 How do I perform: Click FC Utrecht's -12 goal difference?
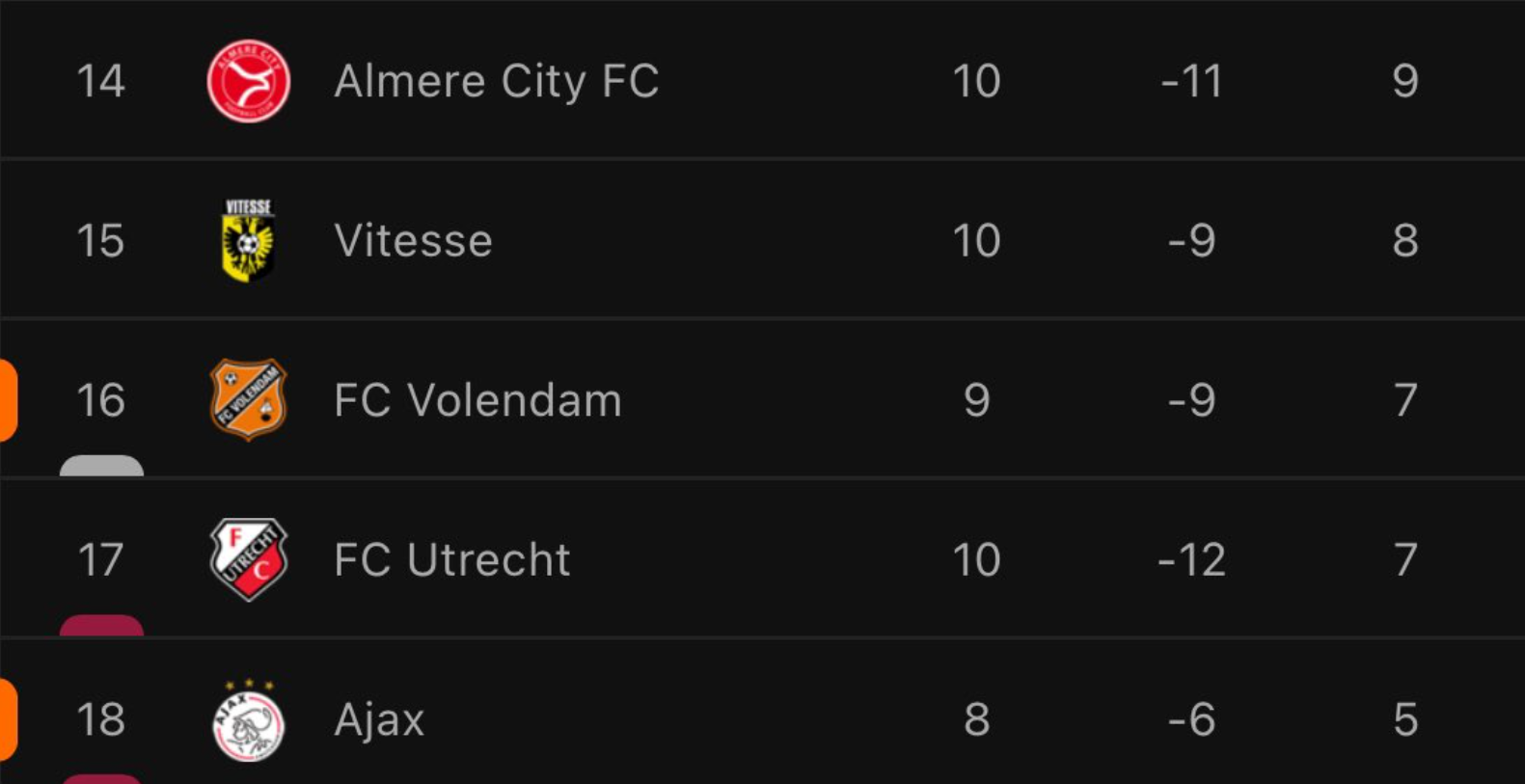click(1191, 560)
